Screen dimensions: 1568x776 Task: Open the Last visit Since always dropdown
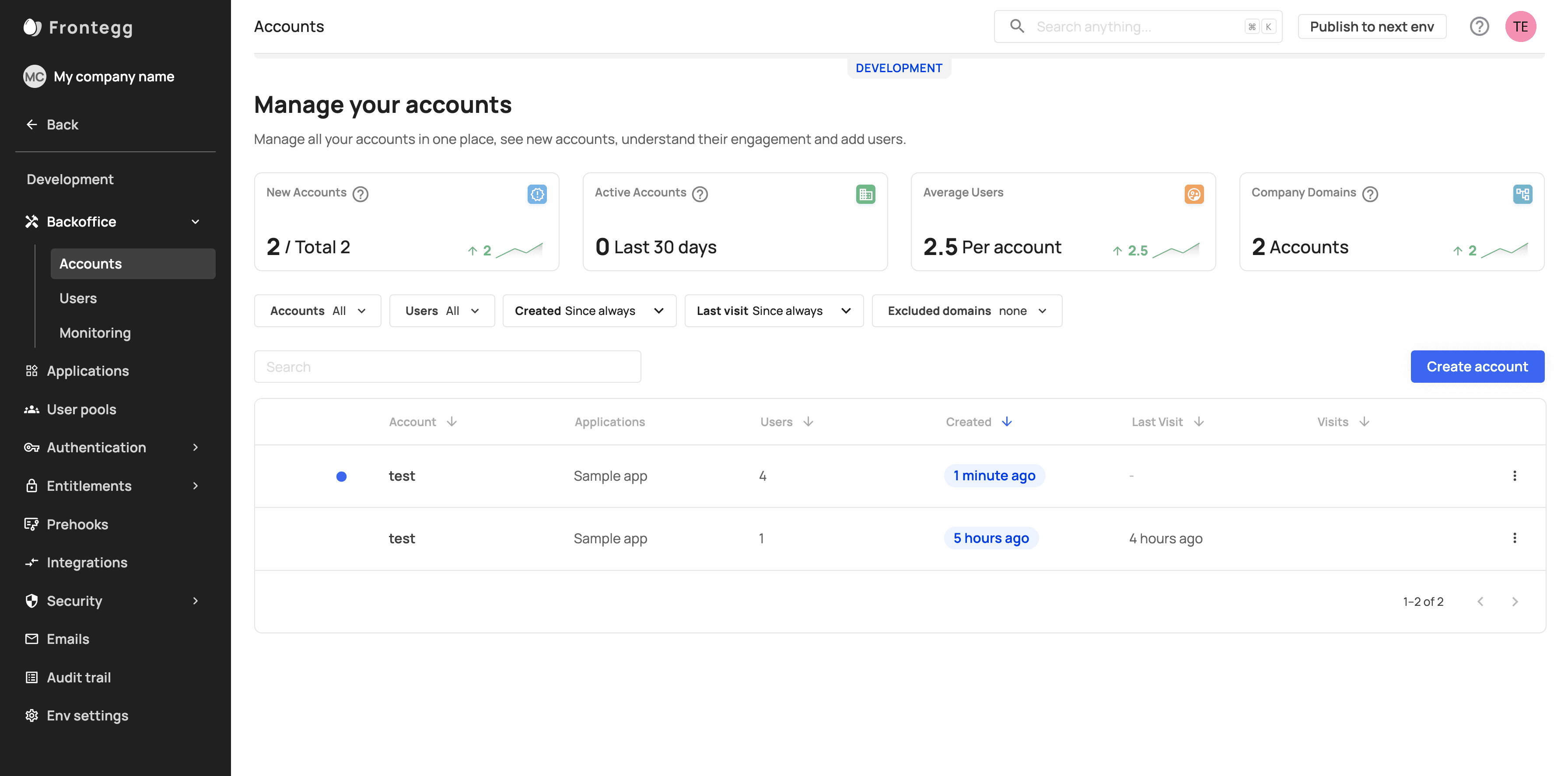(x=773, y=311)
